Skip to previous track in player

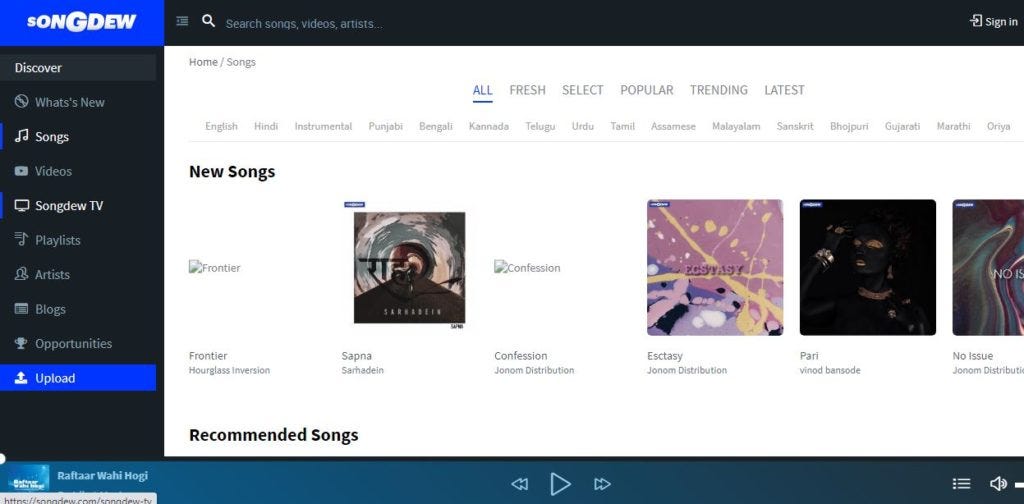[x=519, y=484]
